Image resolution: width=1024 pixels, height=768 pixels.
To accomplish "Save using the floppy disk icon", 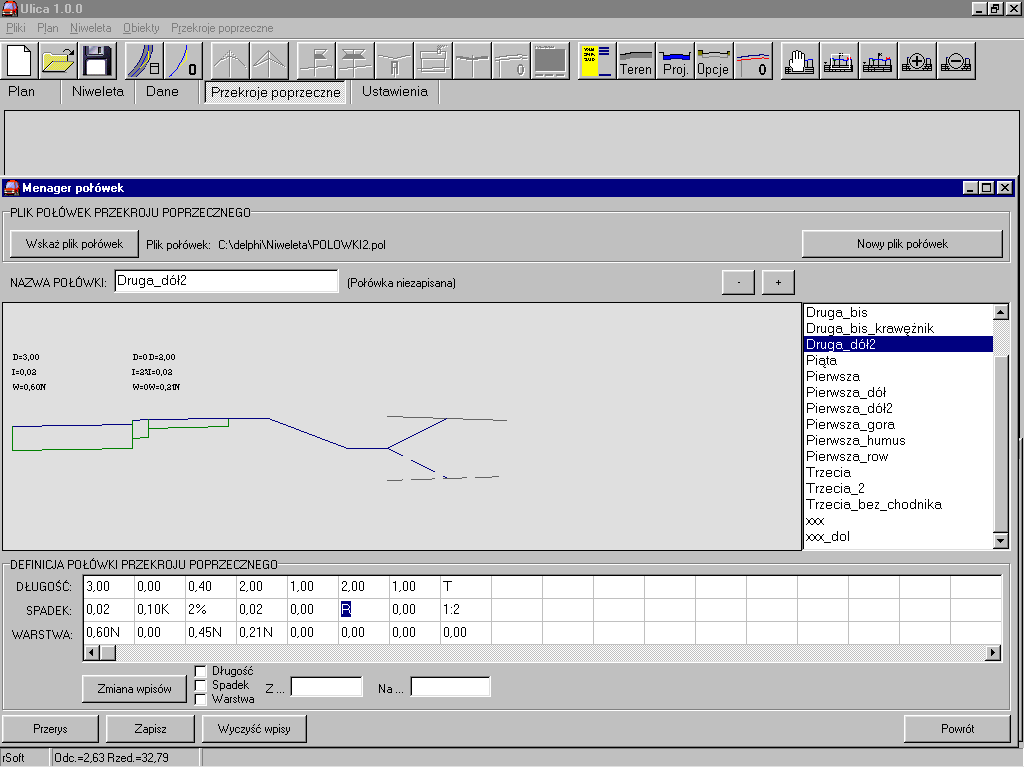I will point(98,61).
